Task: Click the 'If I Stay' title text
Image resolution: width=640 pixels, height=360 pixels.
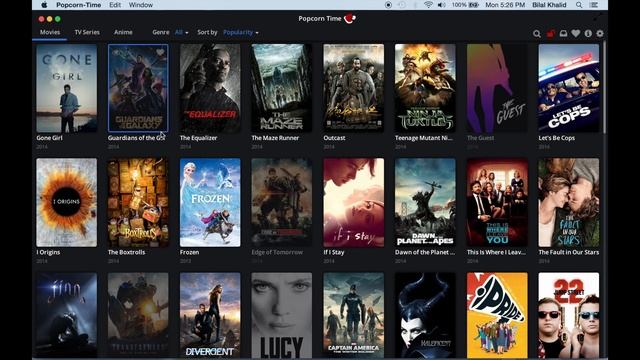Action: tap(334, 252)
